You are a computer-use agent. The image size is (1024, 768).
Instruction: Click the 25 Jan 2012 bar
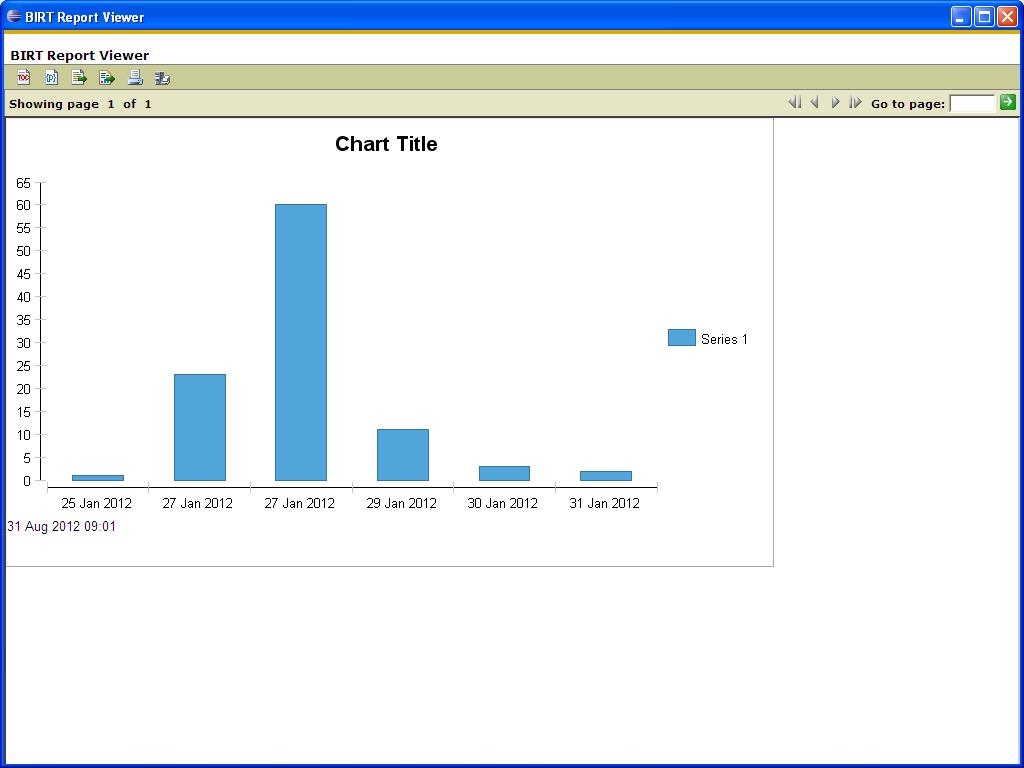point(98,478)
